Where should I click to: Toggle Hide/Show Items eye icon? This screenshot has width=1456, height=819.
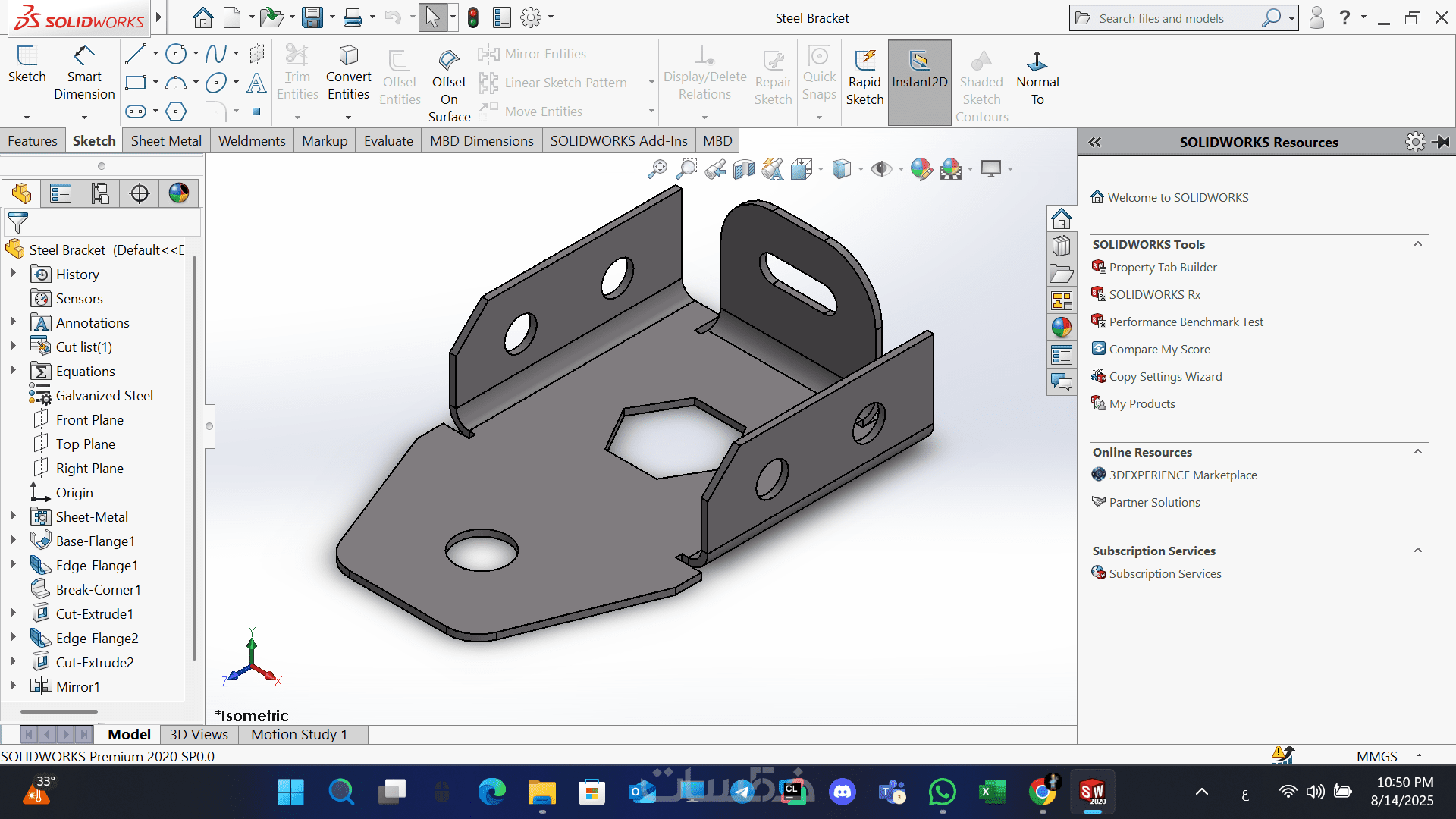880,169
